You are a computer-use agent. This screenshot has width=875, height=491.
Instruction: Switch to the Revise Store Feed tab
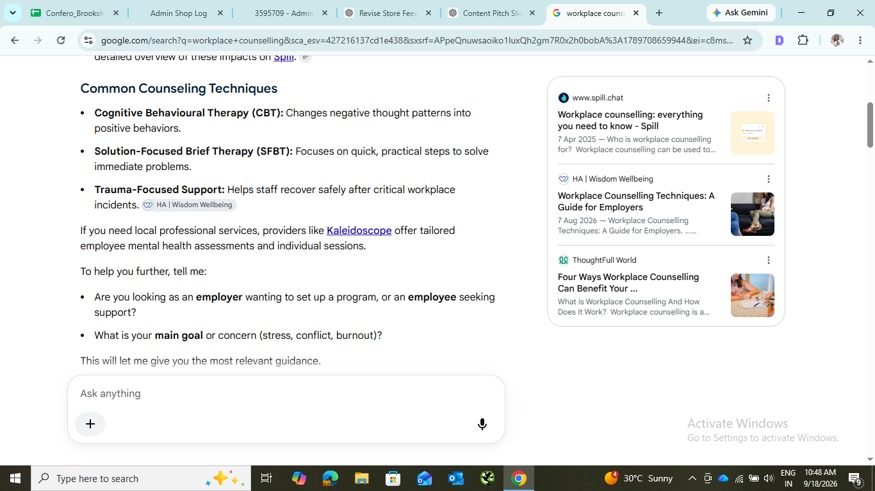point(387,12)
